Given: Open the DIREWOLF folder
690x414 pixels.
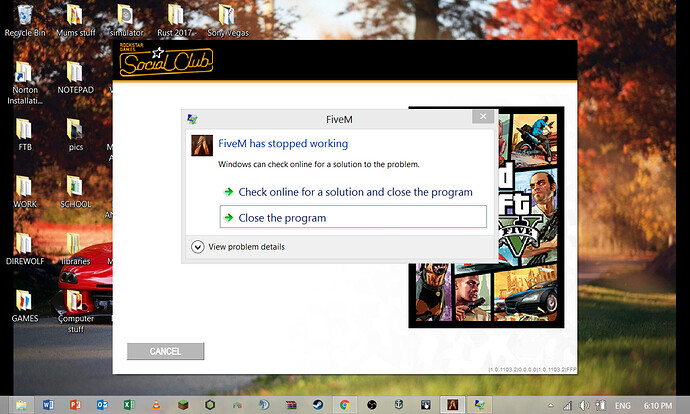Looking at the screenshot, I should (25, 249).
